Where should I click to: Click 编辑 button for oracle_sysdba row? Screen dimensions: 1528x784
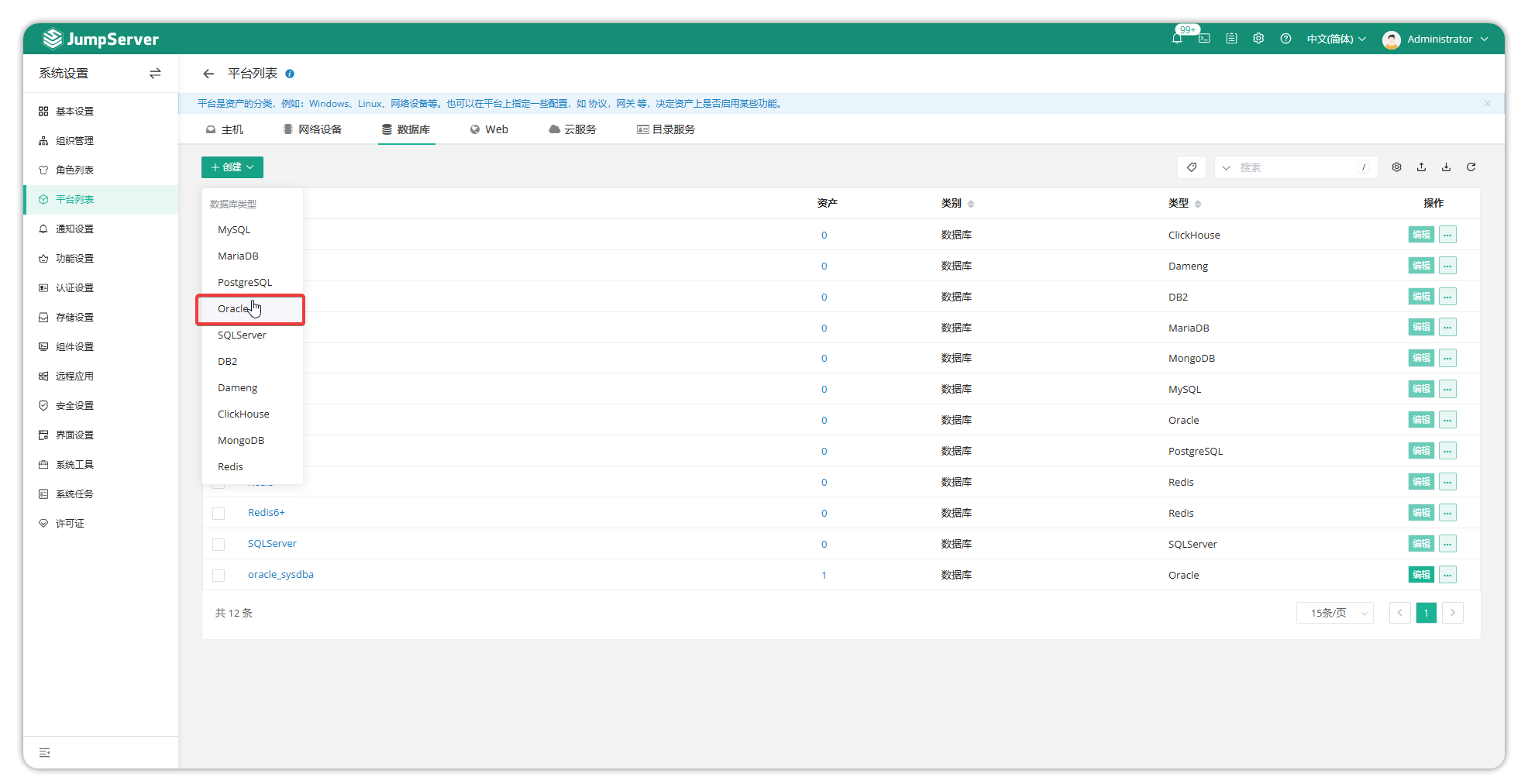pos(1420,575)
